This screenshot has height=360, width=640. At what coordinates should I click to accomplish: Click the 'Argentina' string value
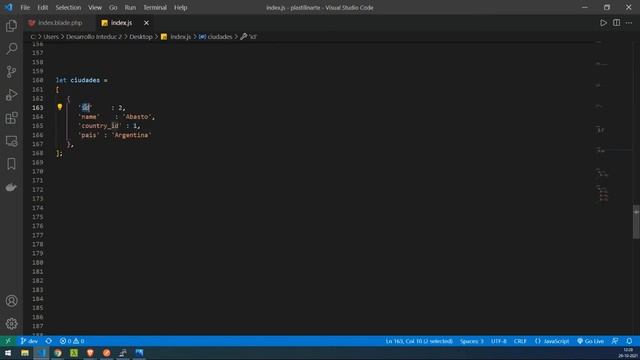point(131,135)
